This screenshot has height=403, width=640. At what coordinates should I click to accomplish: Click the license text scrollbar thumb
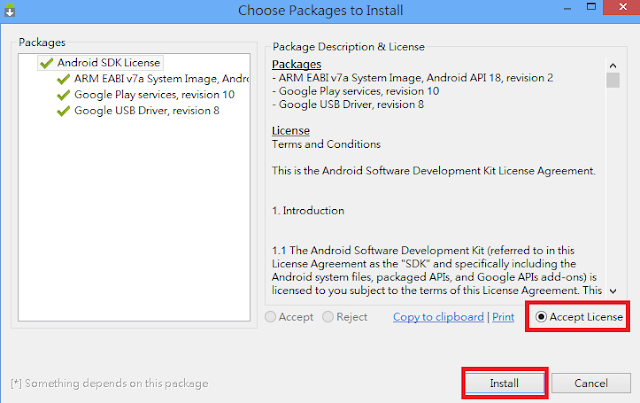click(613, 80)
